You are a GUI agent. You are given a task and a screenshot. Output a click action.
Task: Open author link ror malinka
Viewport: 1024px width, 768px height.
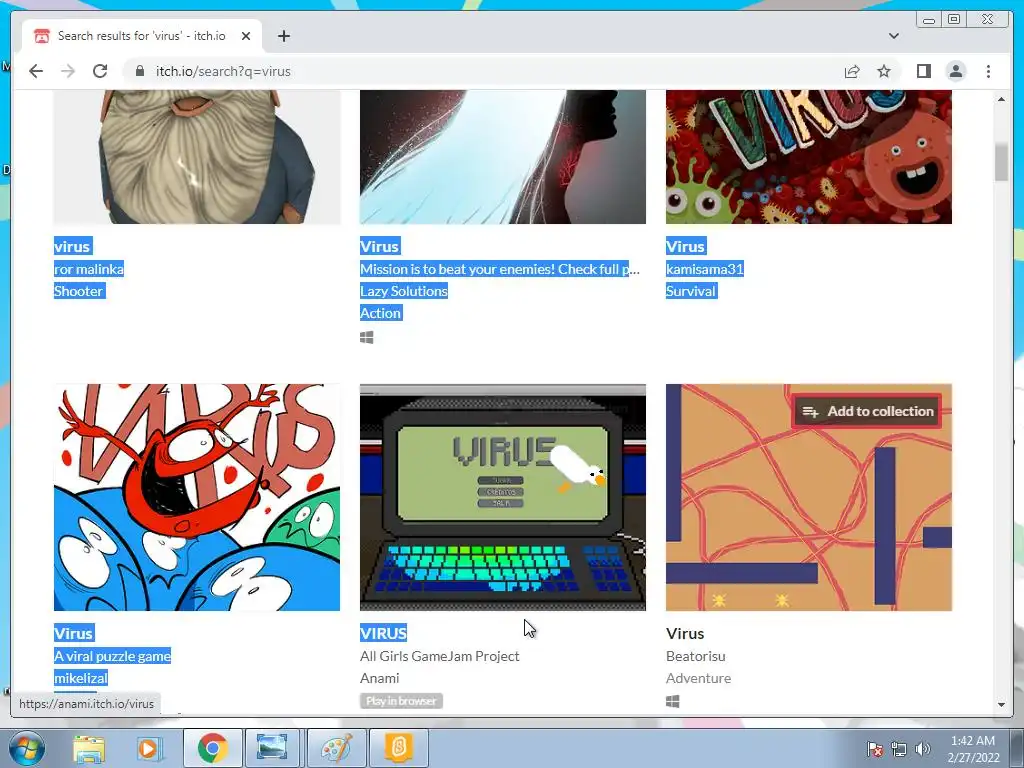[x=89, y=269]
